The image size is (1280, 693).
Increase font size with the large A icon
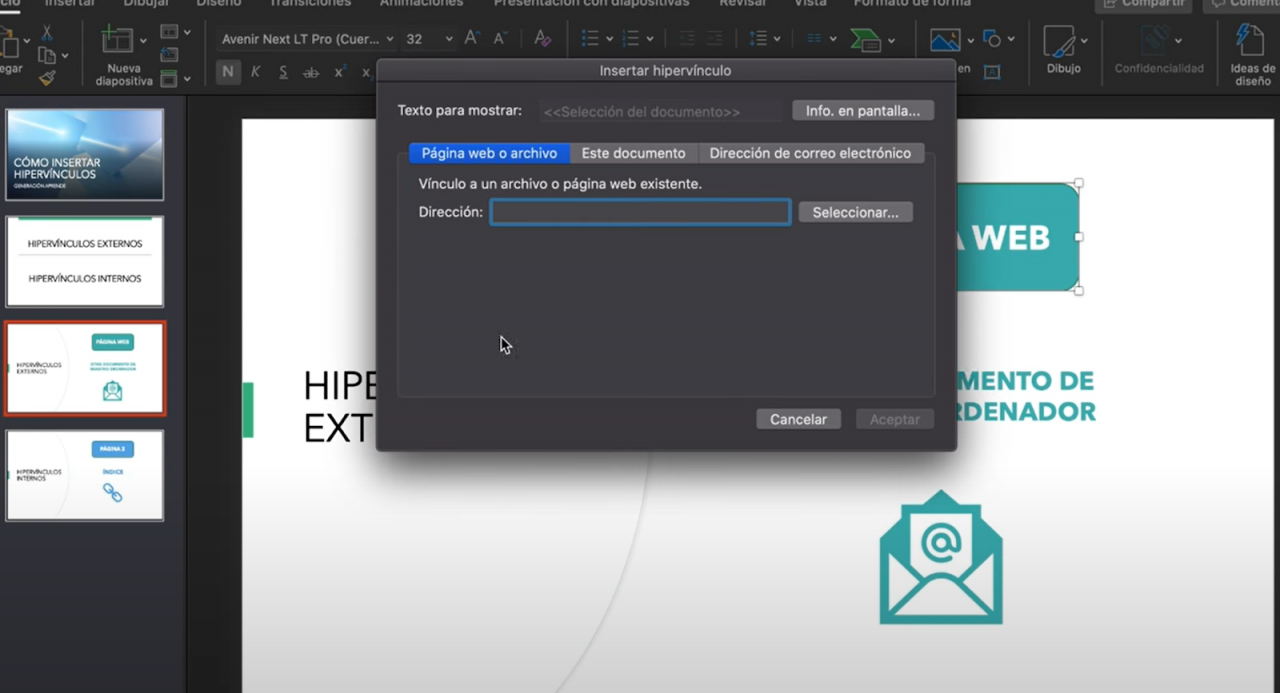coord(472,39)
